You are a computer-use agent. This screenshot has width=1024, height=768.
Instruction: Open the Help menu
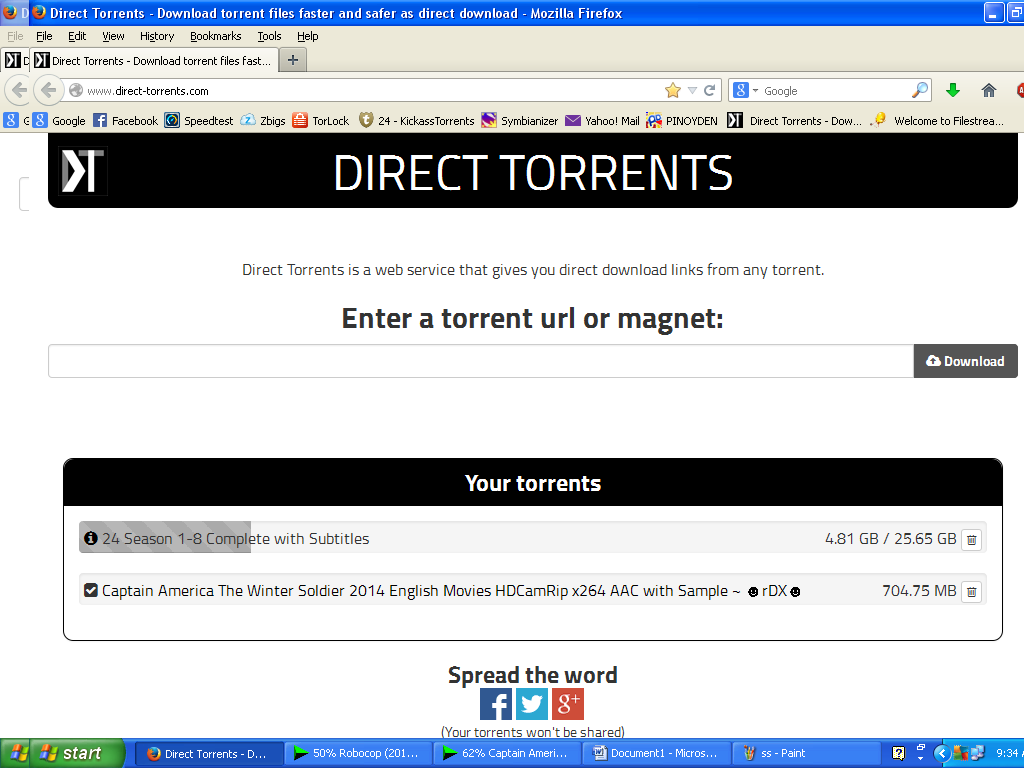(308, 36)
